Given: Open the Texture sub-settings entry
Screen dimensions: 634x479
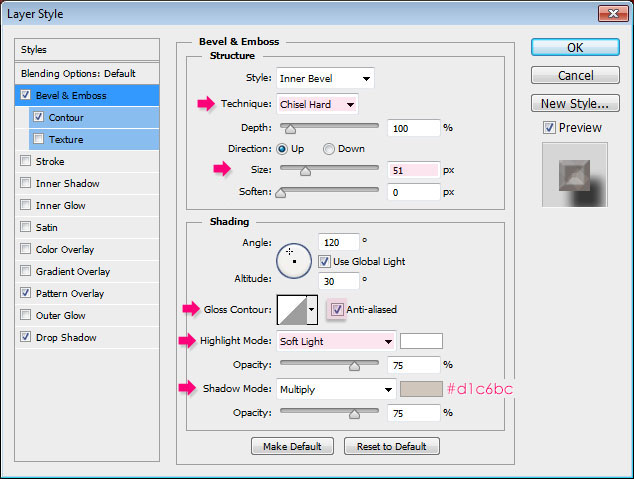Looking at the screenshot, I should click(94, 139).
